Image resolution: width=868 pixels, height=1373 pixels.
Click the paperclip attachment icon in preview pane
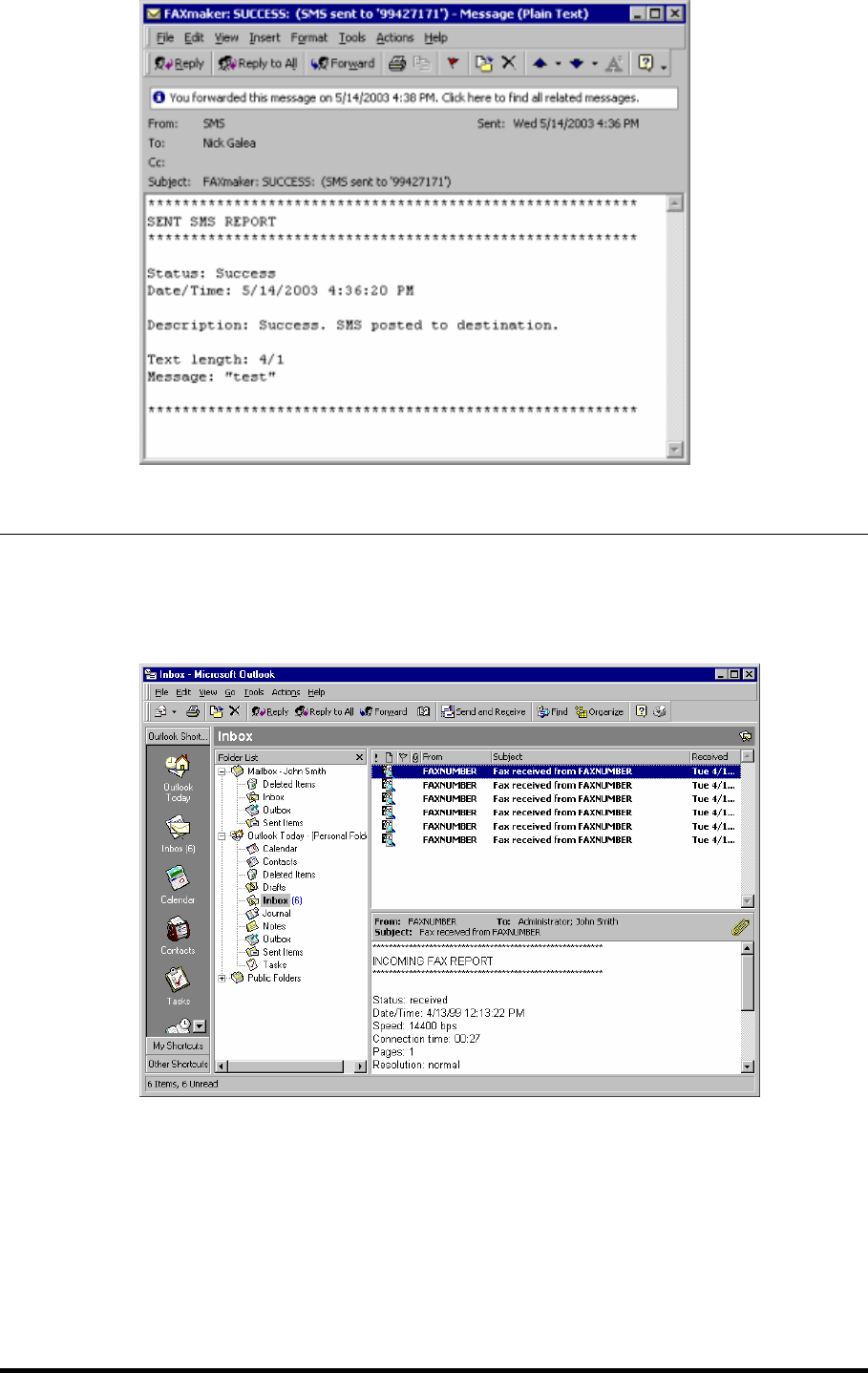[740, 926]
